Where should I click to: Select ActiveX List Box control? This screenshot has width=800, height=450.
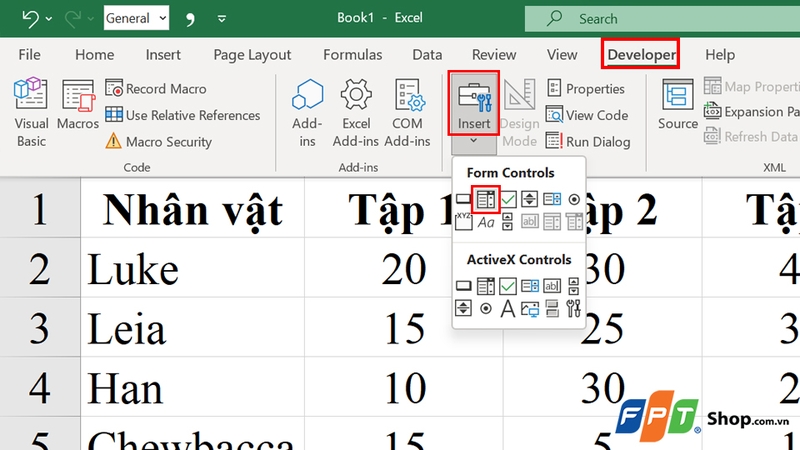click(530, 286)
